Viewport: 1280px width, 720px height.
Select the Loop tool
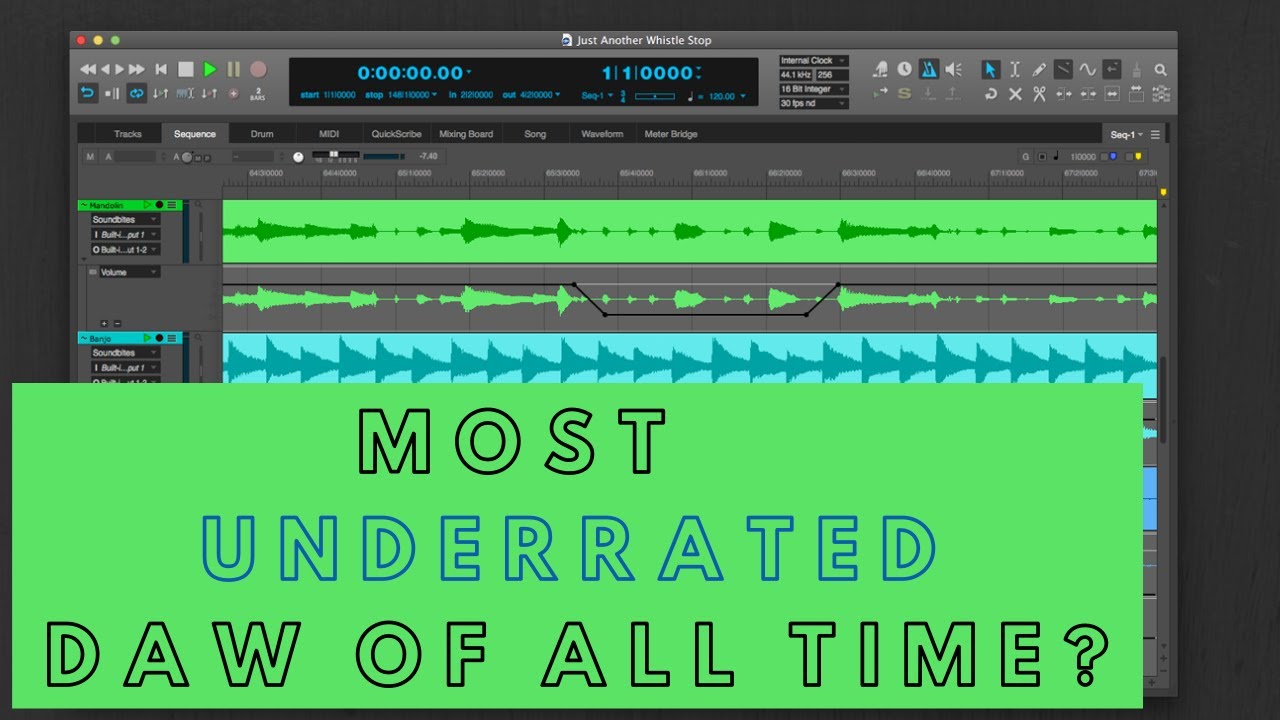991,93
